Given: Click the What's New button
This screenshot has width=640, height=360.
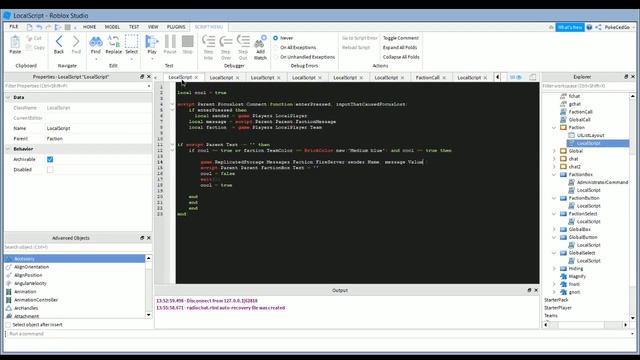Looking at the screenshot, I should click(x=570, y=27).
